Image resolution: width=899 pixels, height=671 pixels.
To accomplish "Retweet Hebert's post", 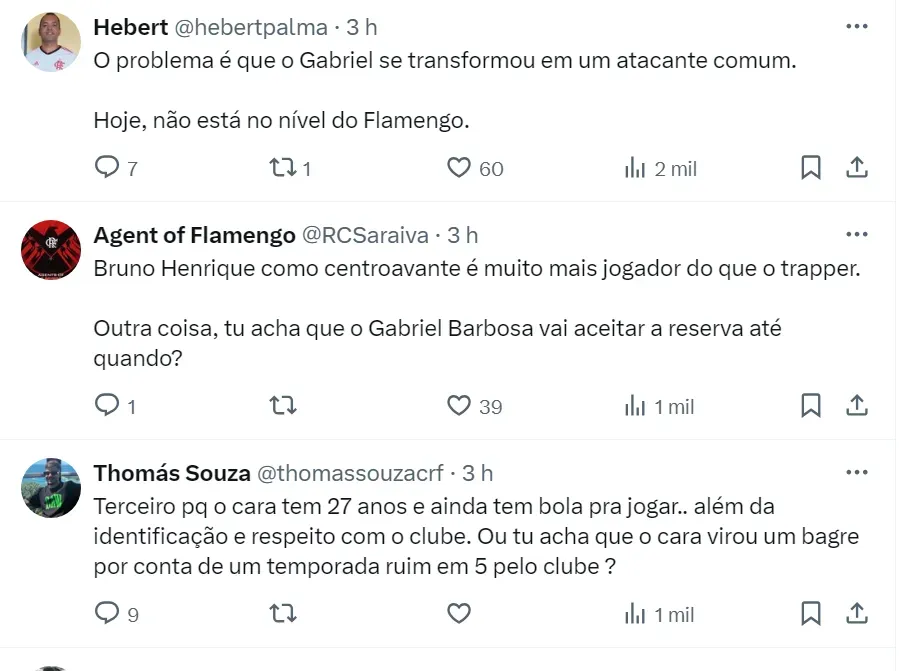I will click(x=283, y=168).
